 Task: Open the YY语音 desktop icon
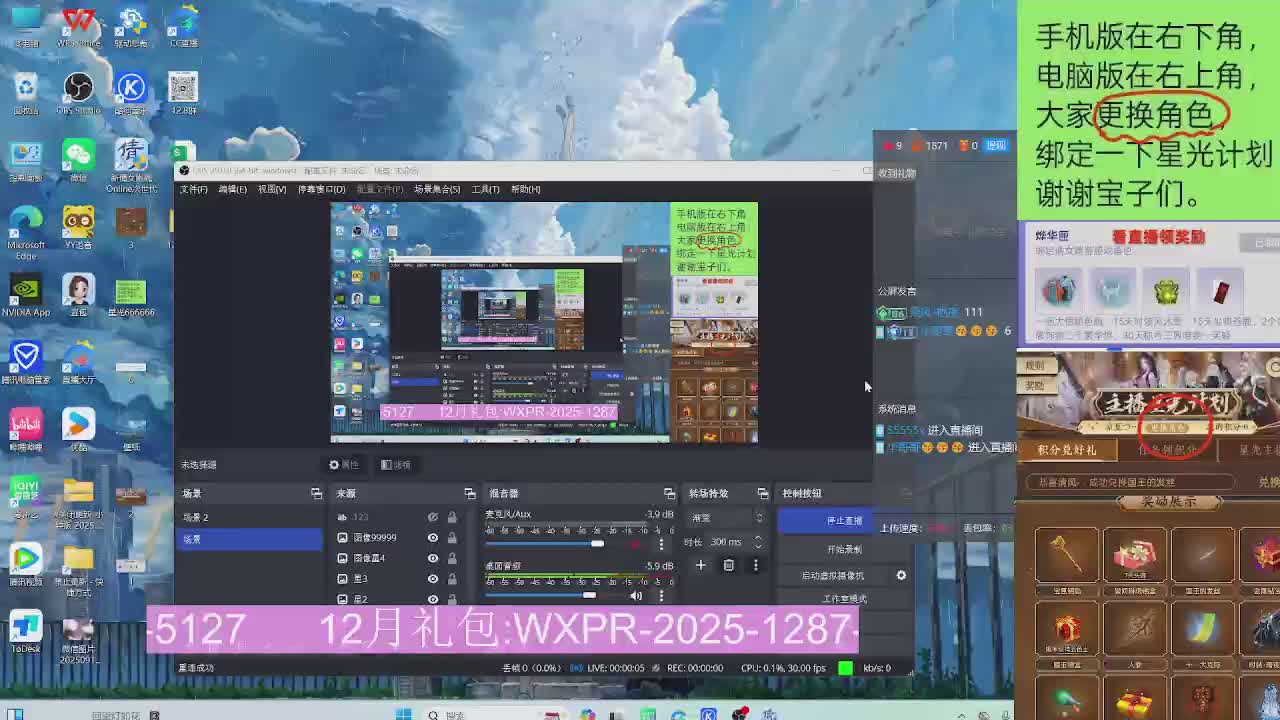pyautogui.click(x=78, y=227)
